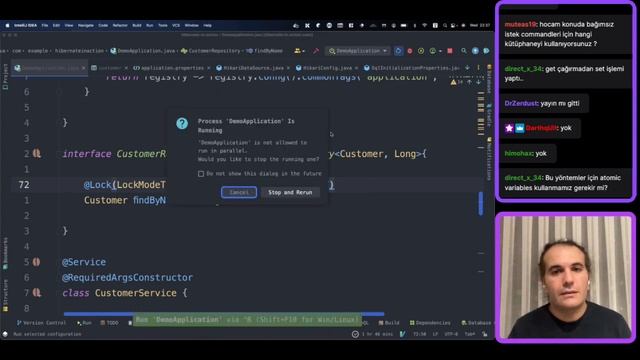Viewport: 640px width, 360px height.
Task: Open the Bookmarks tool window stripe
Action: click(5, 253)
